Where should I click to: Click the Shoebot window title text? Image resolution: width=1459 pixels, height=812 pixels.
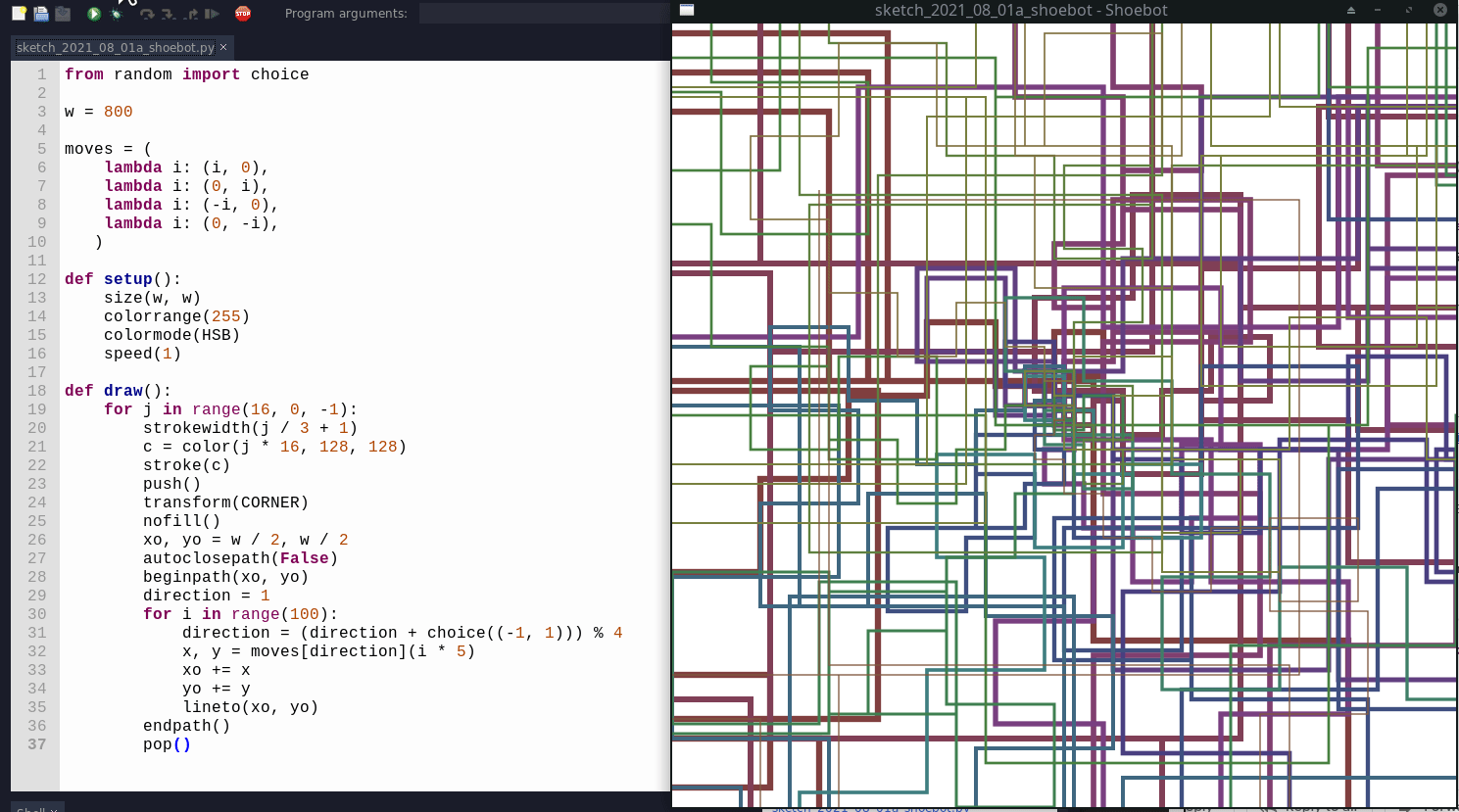(1021, 10)
